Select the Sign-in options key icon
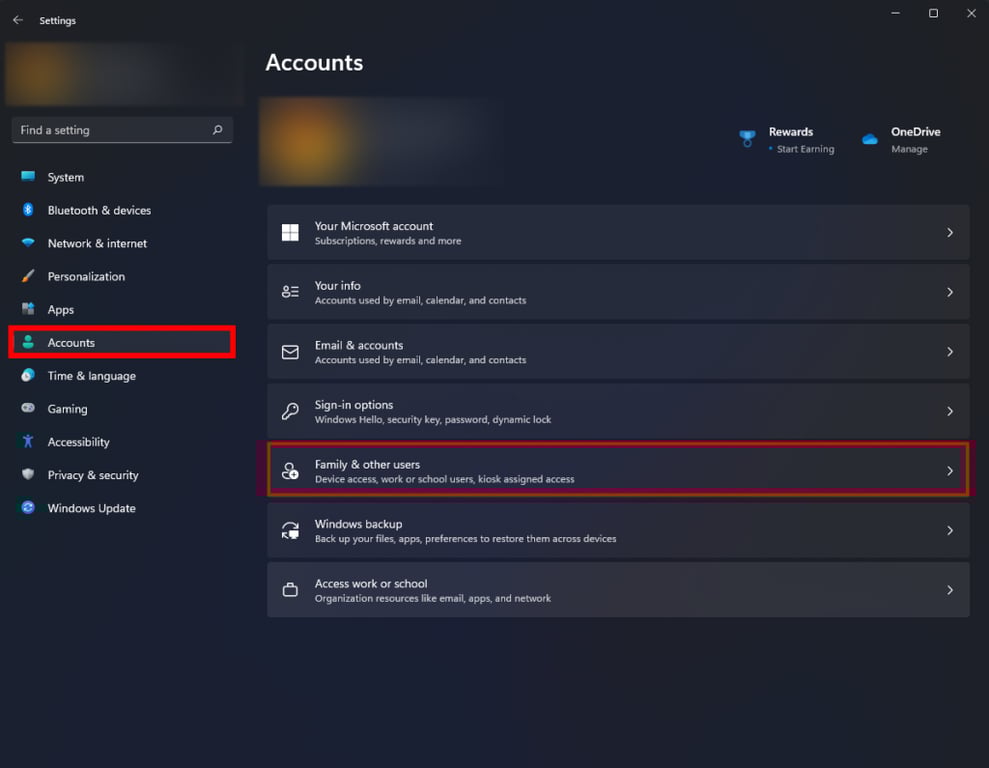This screenshot has width=989, height=768. pos(290,411)
